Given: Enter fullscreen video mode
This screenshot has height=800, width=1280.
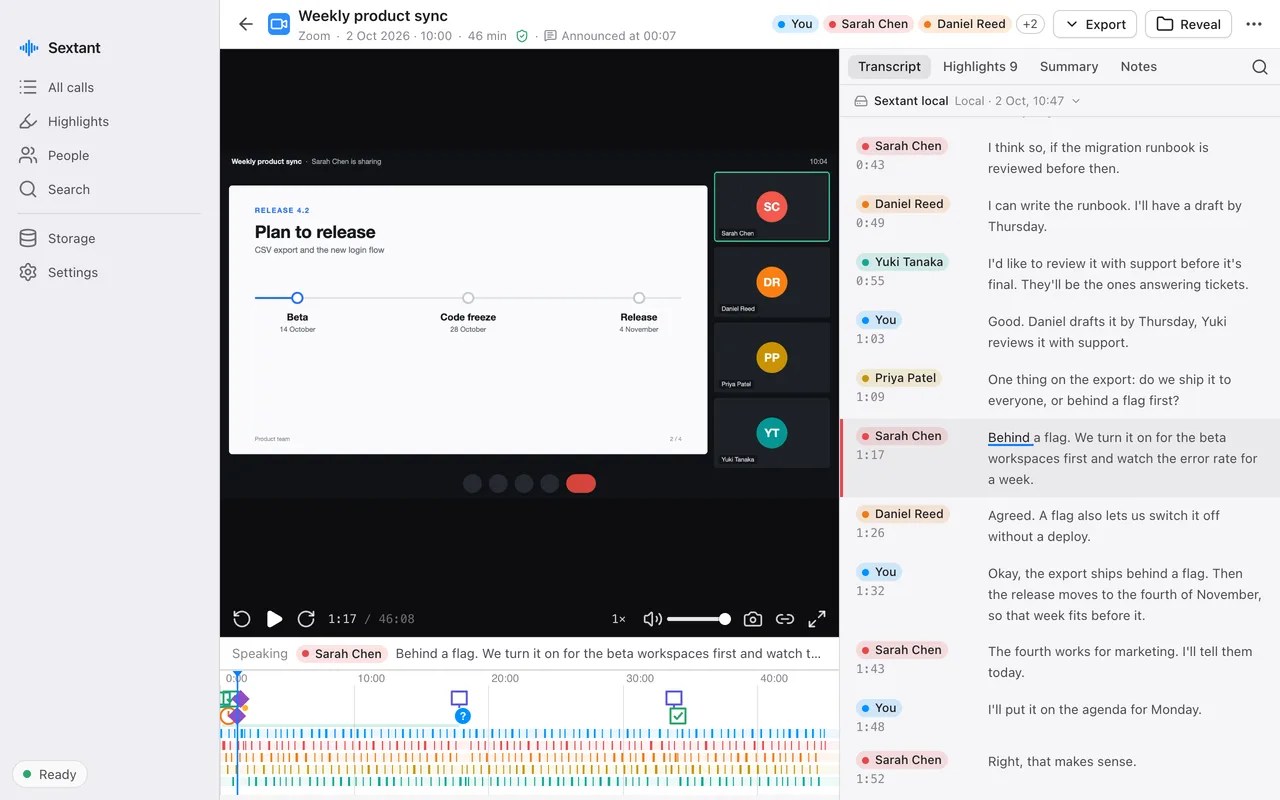Looking at the screenshot, I should [817, 619].
